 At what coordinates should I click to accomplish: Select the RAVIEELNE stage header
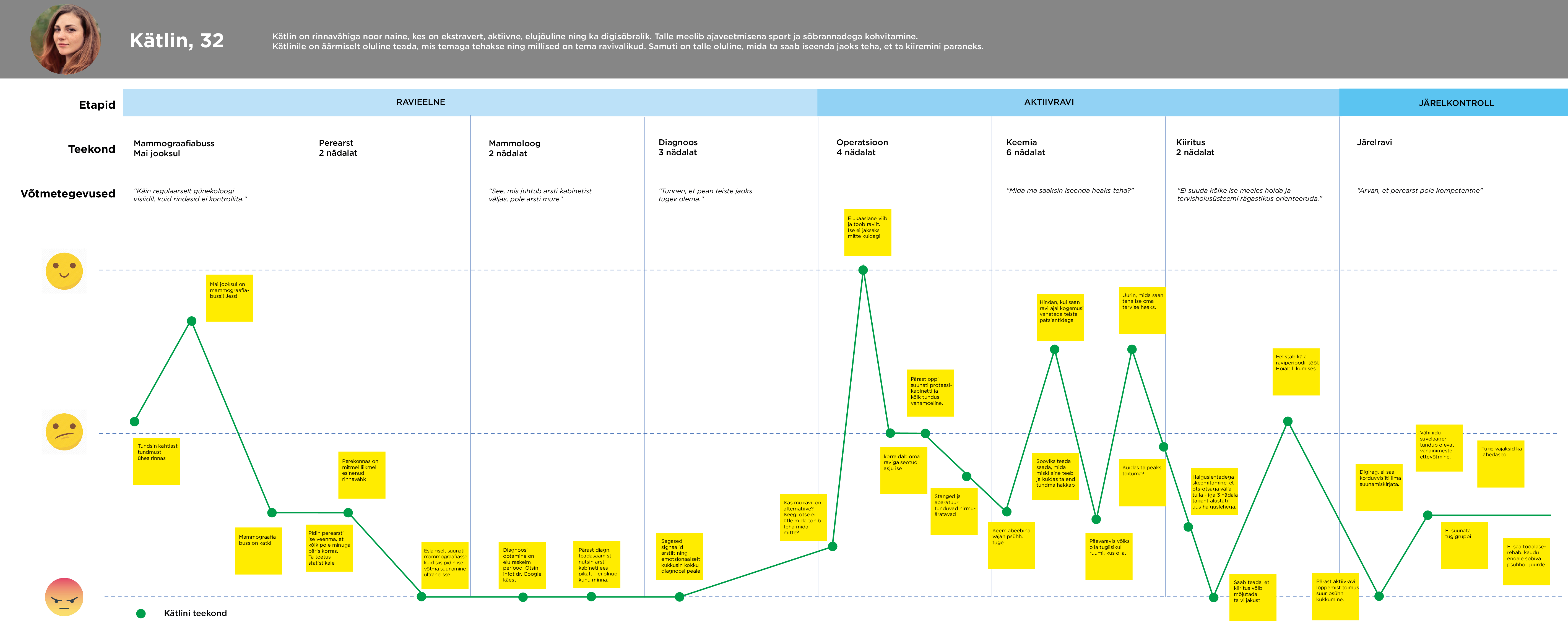click(x=421, y=102)
